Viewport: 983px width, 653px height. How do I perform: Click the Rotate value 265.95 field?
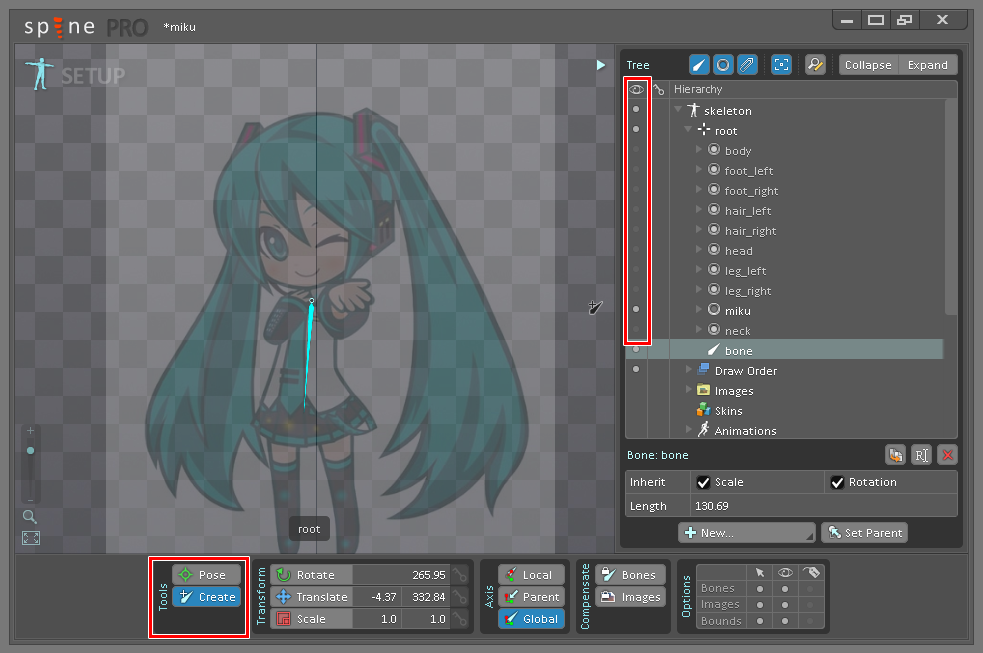[401, 575]
